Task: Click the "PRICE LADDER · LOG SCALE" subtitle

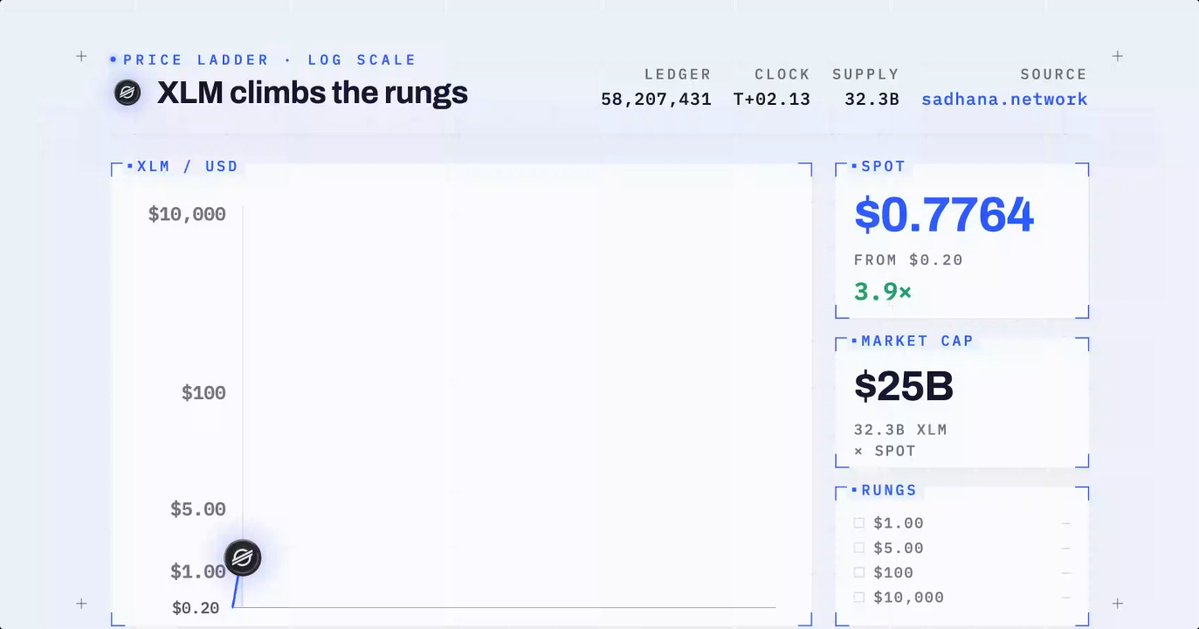Action: (x=269, y=60)
